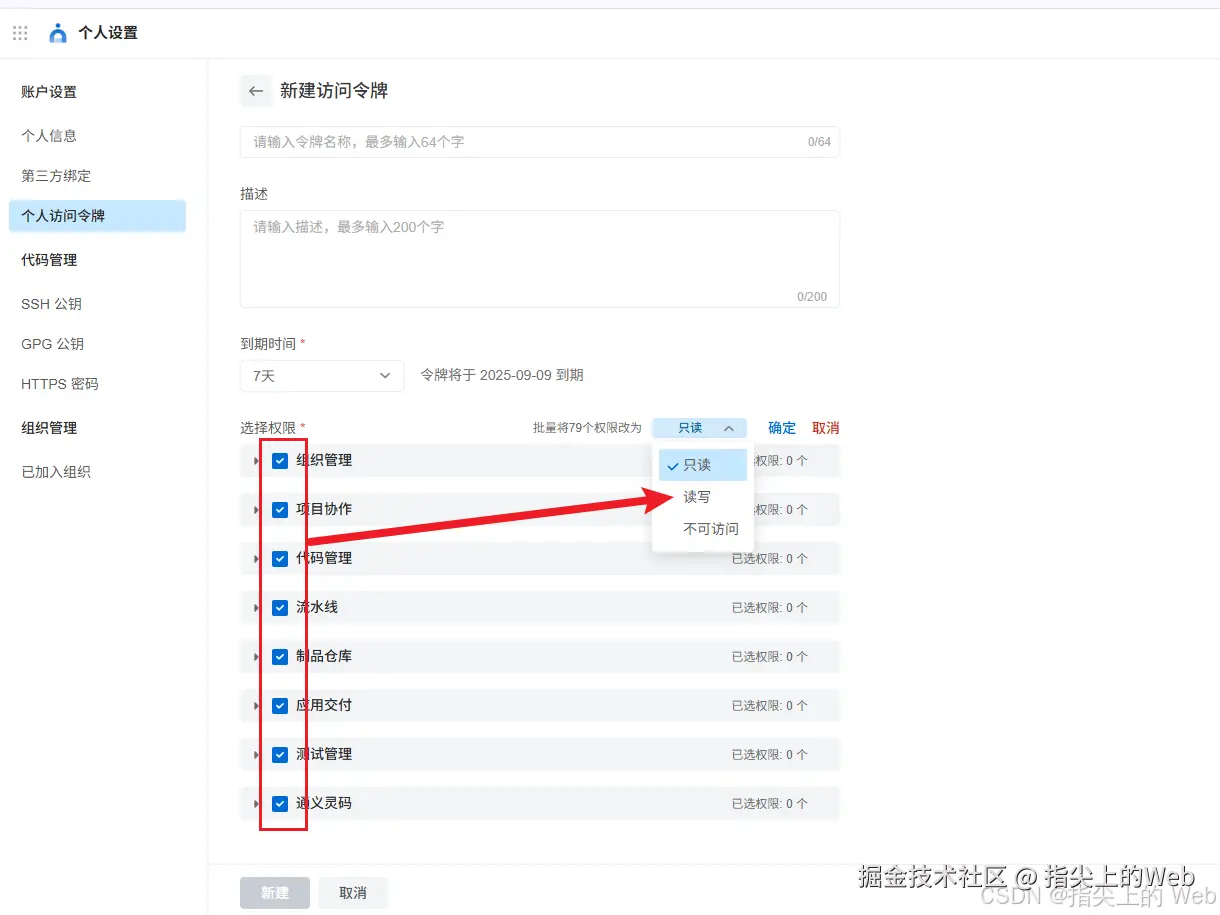Collapse the 只读 batch permission dropdown
This screenshot has width=1220, height=915.
click(699, 427)
